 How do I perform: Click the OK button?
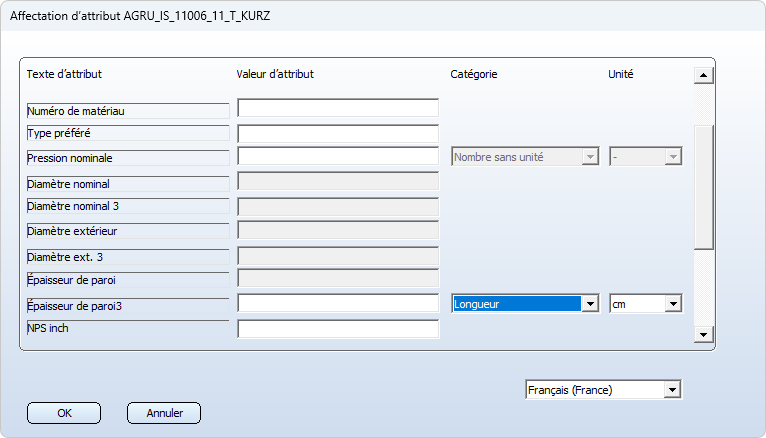[x=64, y=412]
